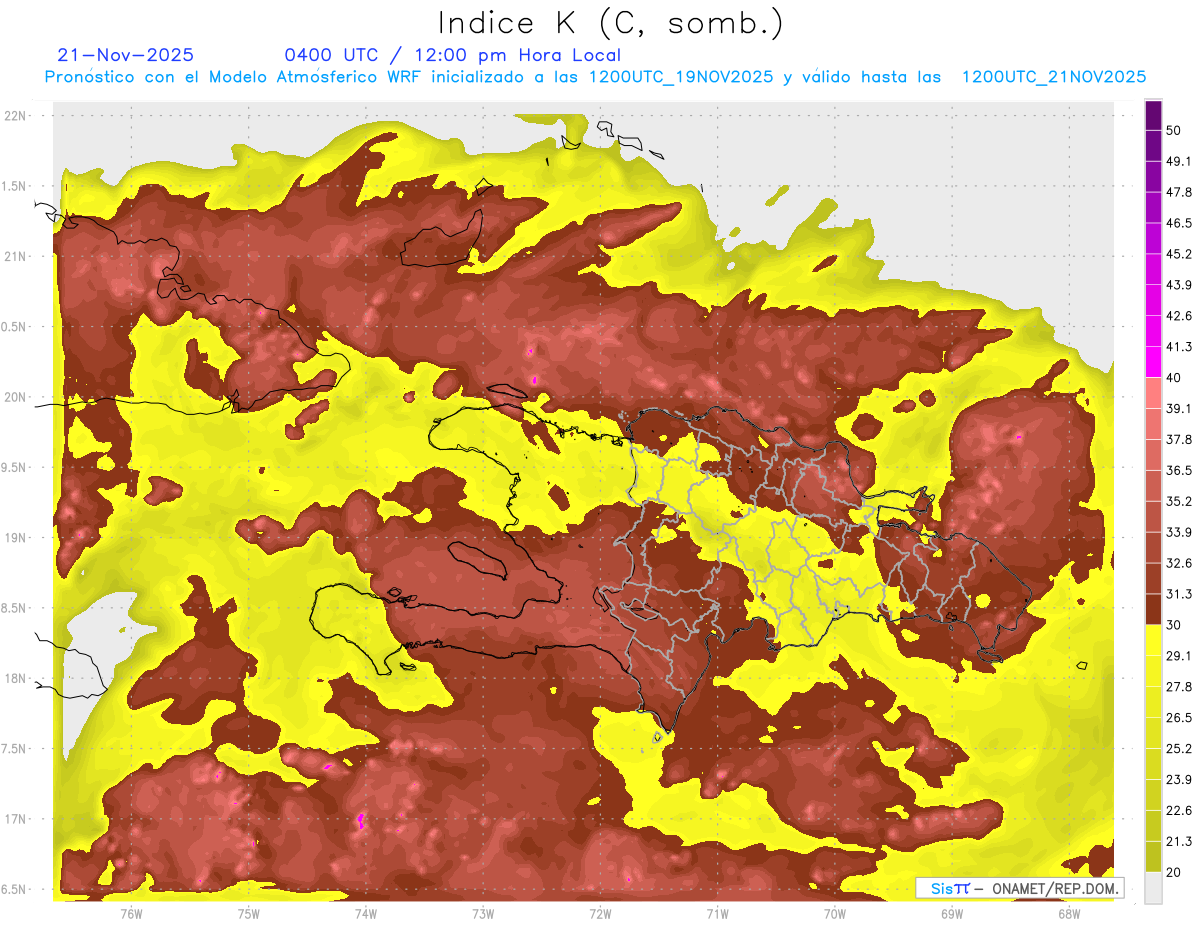Click the colorbar value "25.2"
Image resolution: width=1200 pixels, height=927 pixels.
(x=1179, y=748)
